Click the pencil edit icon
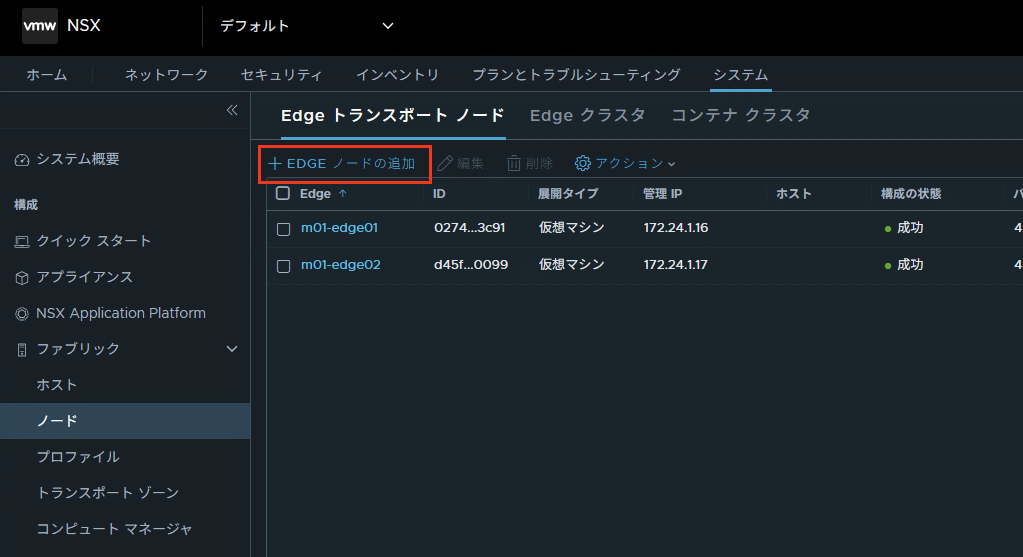 point(445,163)
